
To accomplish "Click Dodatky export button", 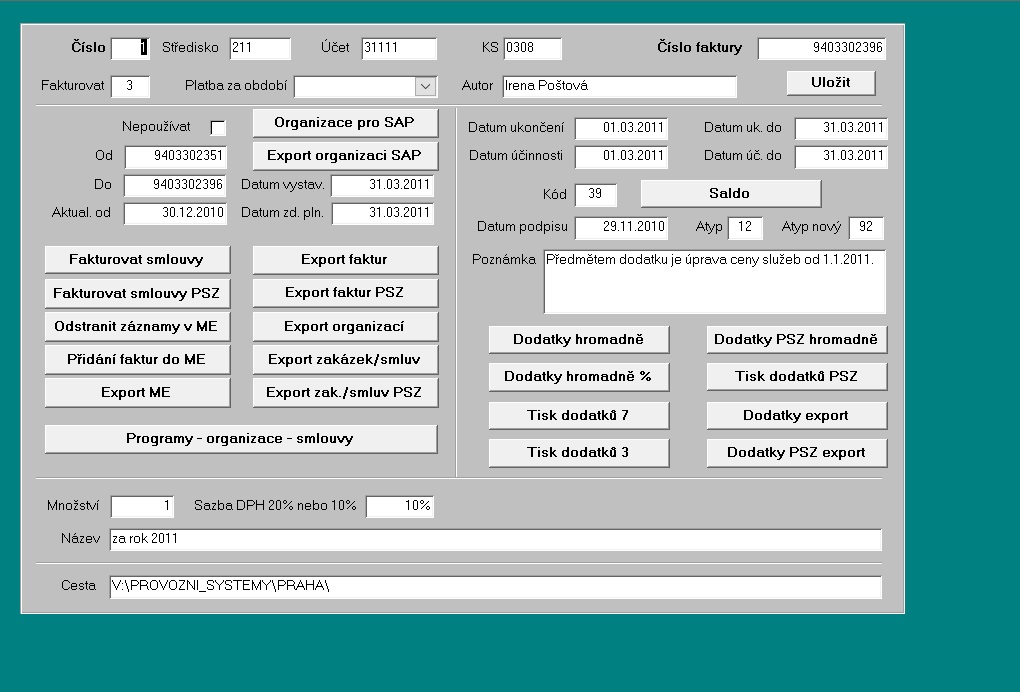I will [796, 416].
